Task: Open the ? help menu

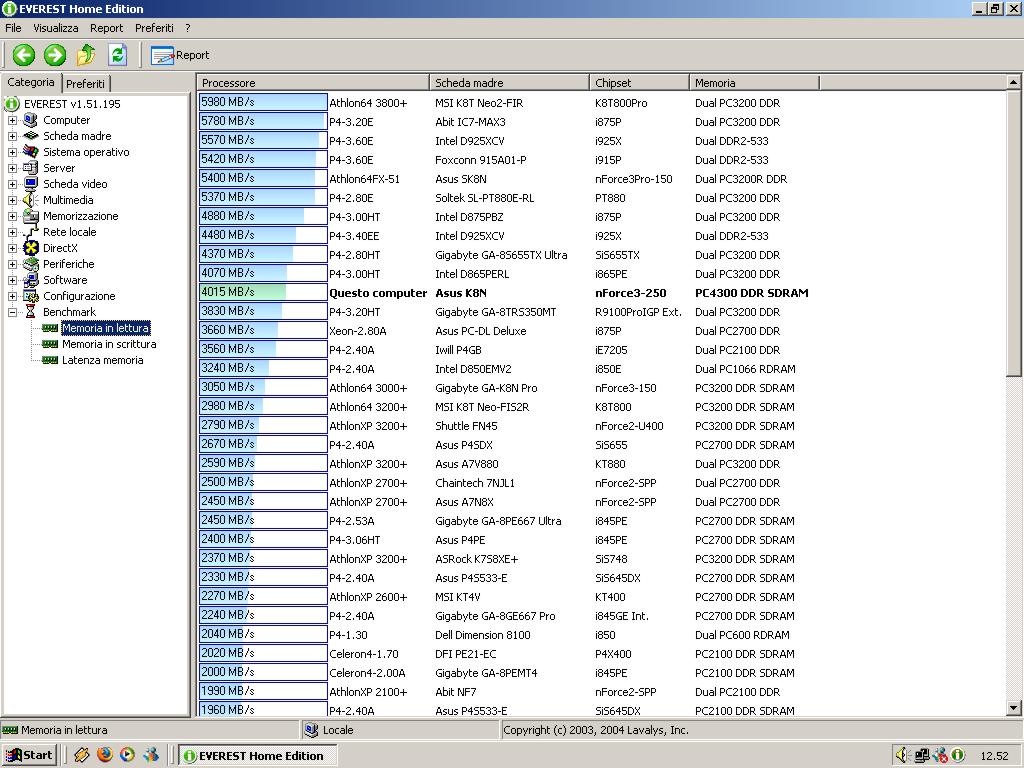Action: click(187, 28)
